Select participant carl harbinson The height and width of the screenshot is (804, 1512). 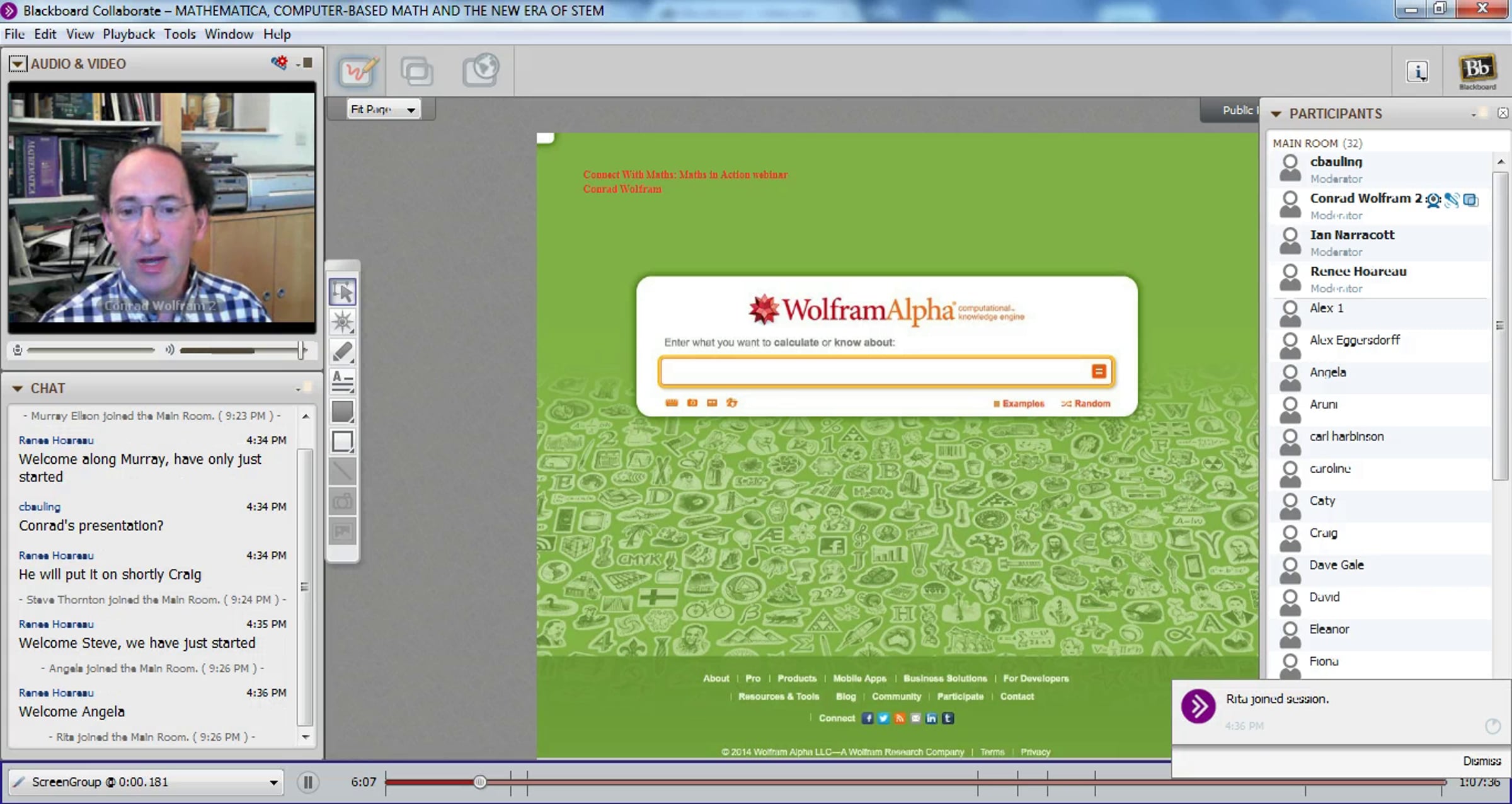point(1380,441)
